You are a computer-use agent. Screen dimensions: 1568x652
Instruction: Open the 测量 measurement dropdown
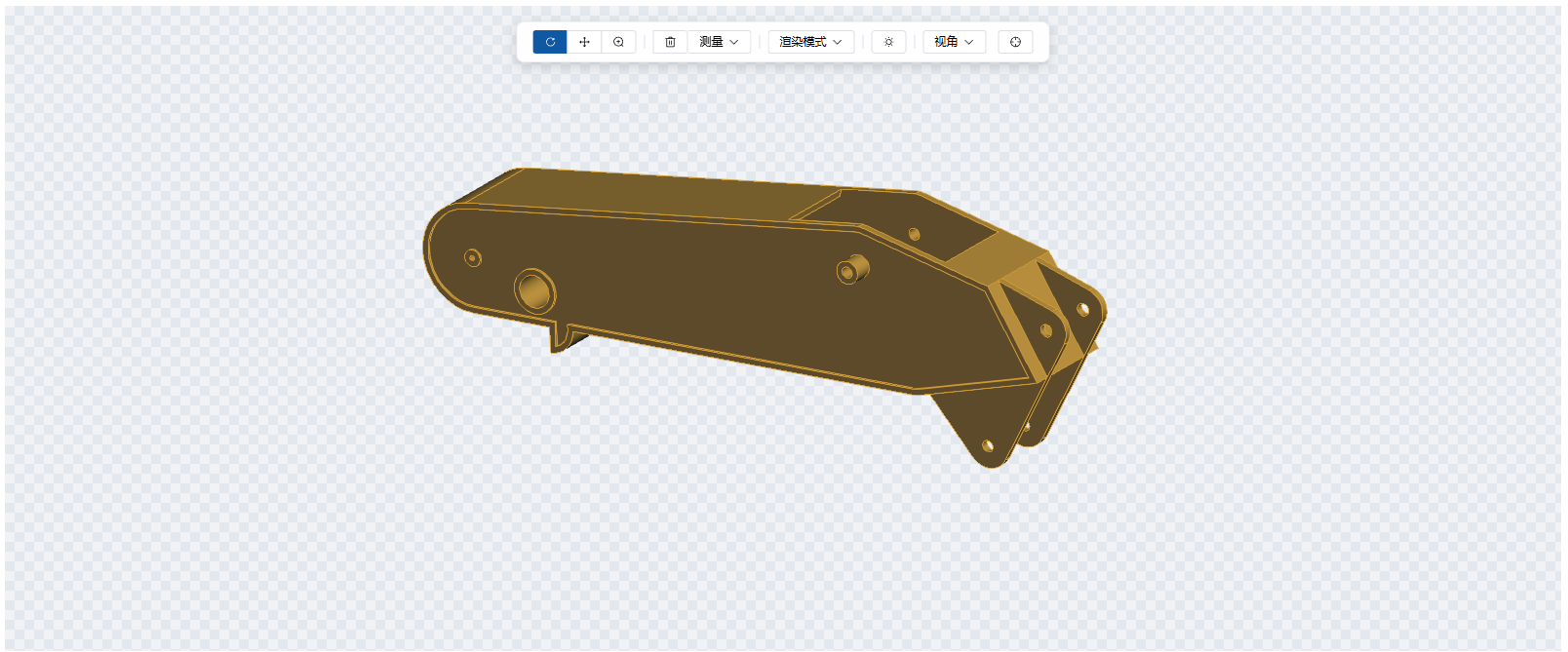click(x=719, y=42)
